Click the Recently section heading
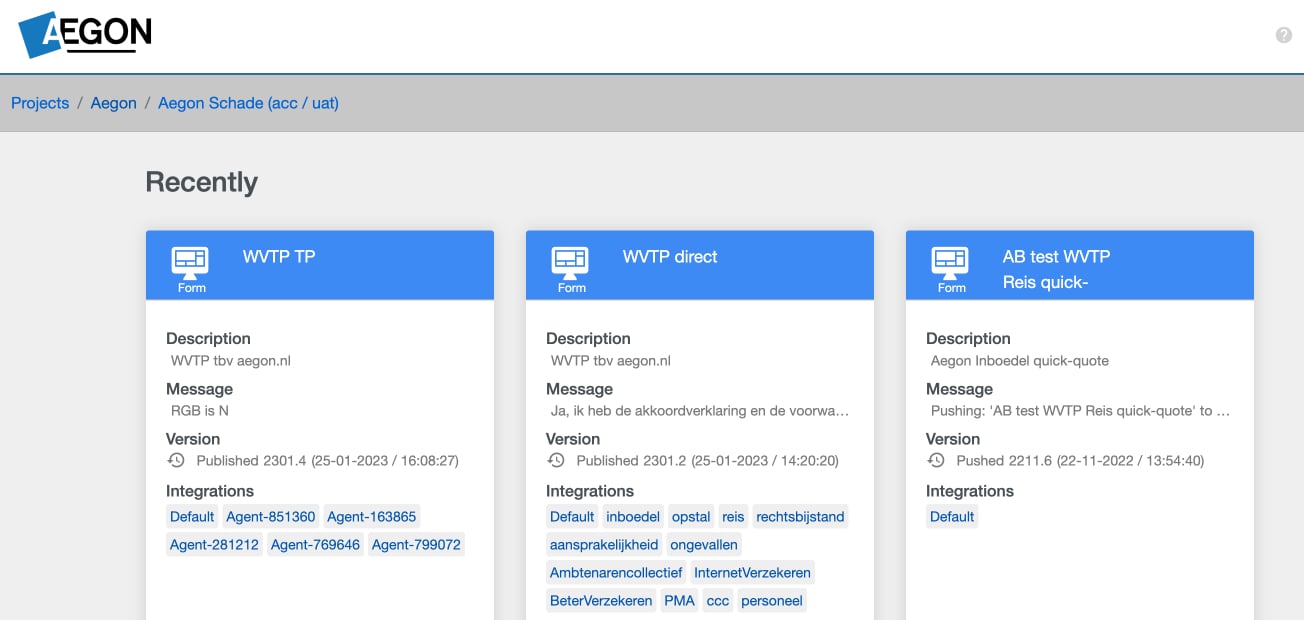 coord(202,182)
